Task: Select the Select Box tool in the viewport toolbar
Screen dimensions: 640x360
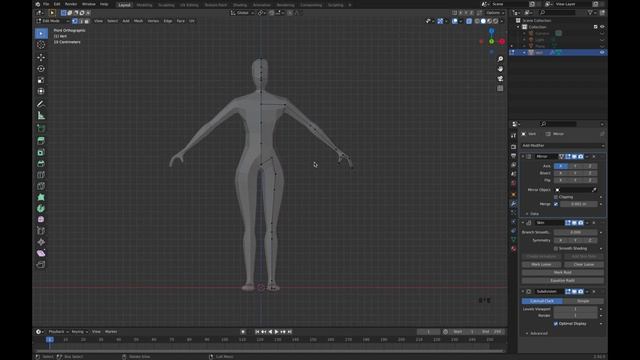Action: coord(41,33)
